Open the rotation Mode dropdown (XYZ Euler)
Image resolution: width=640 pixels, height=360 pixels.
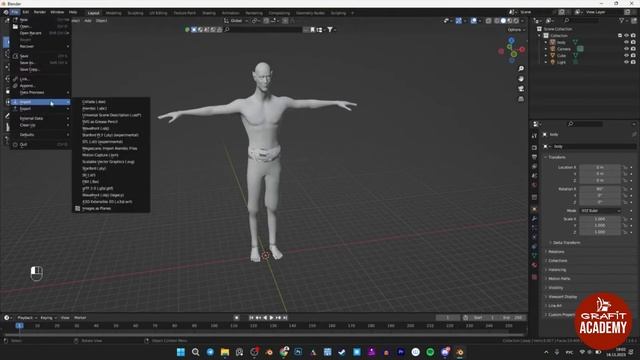point(600,211)
